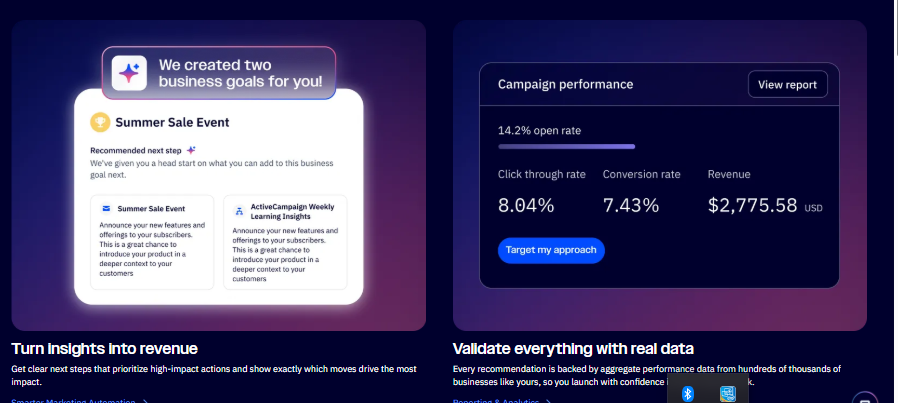Click the automation icon beside Weekly Learning Insights

pyautogui.click(x=239, y=211)
